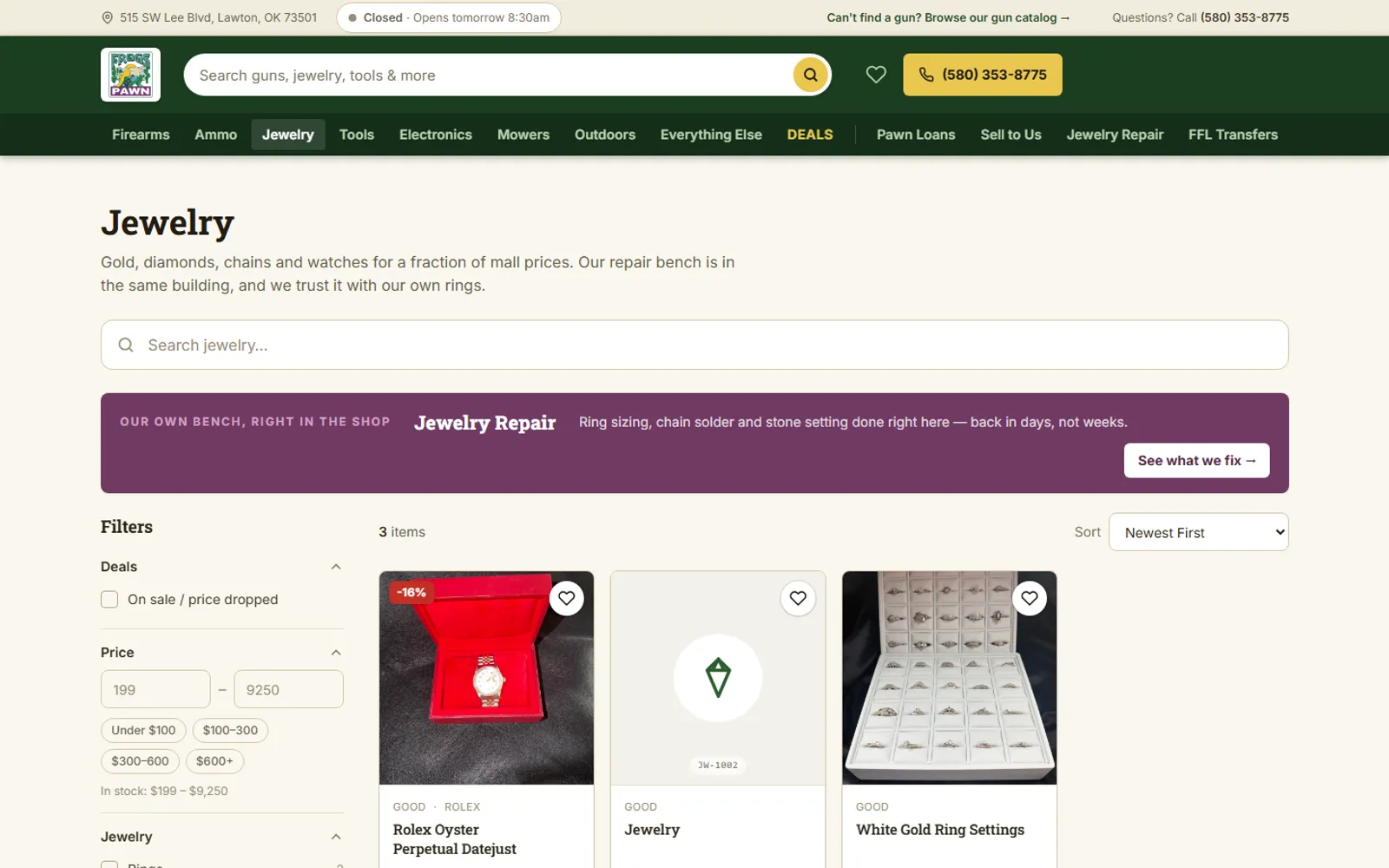
Task: Apply the $100–300 price filter
Action: 230,730
